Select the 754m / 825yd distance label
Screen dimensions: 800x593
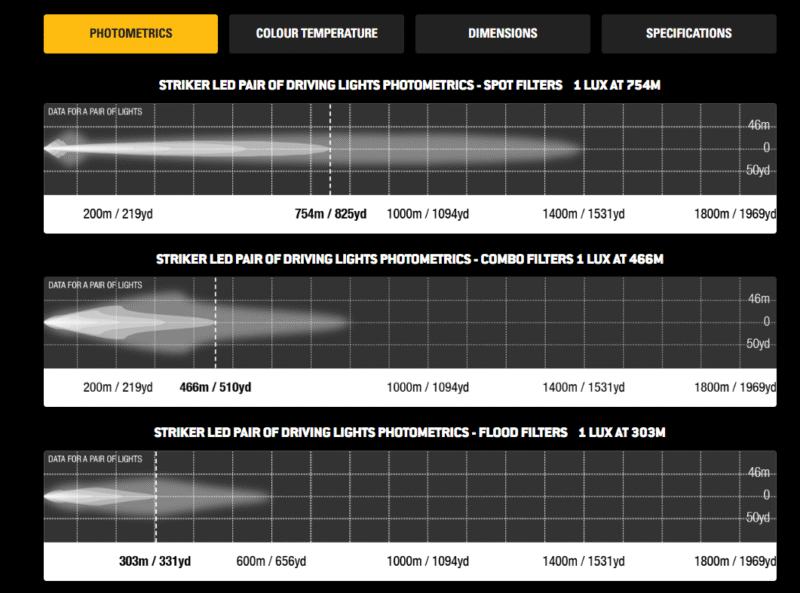click(330, 214)
